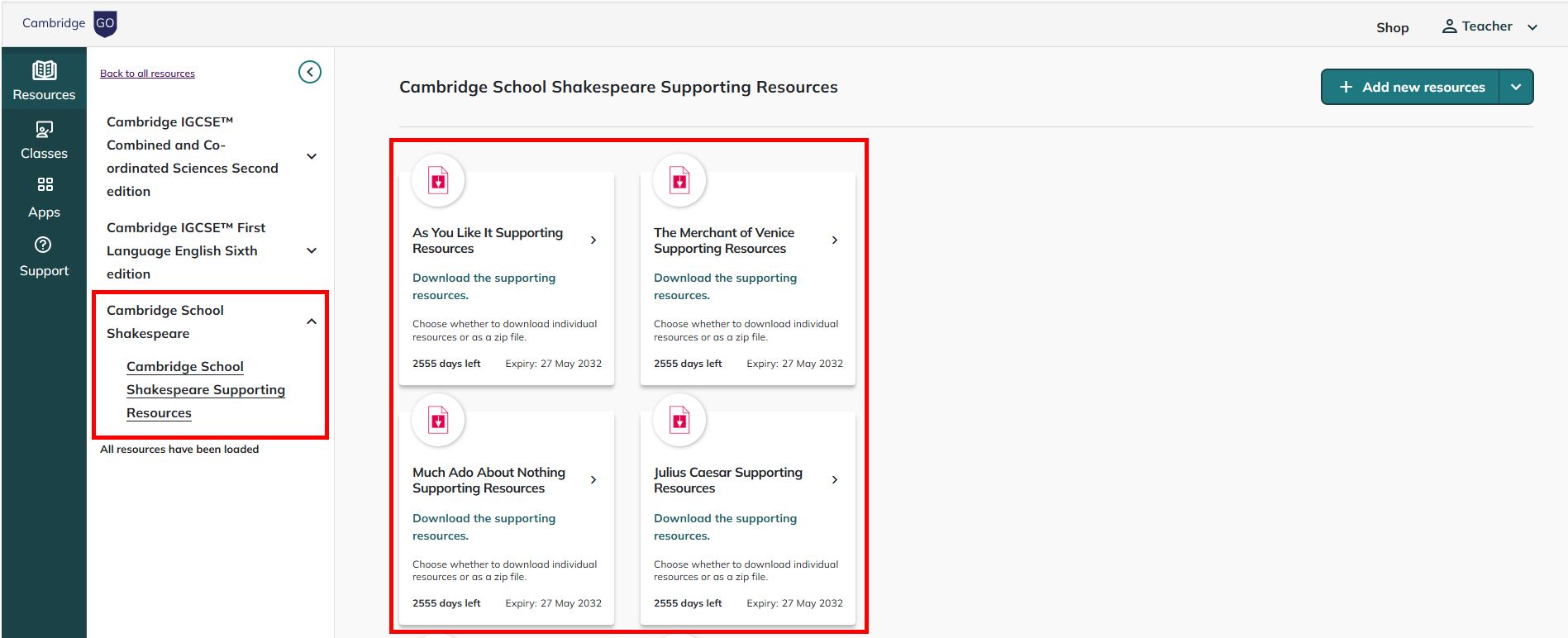Open the Add new resources dropdown arrow
Viewport: 1568px width, 638px height.
tap(1516, 87)
